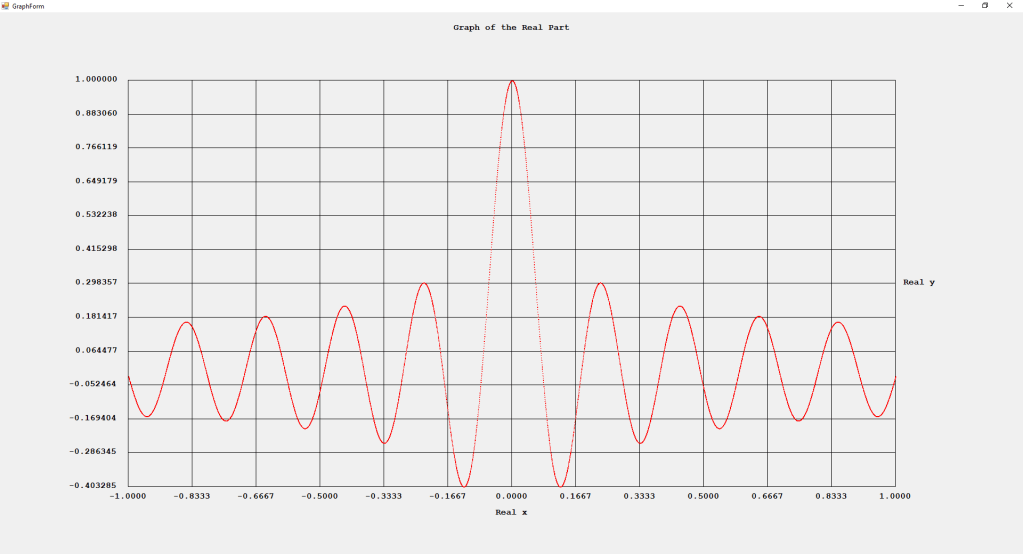The height and width of the screenshot is (554, 1023).
Task: Minimize the GraphForm window
Action: click(961, 5)
